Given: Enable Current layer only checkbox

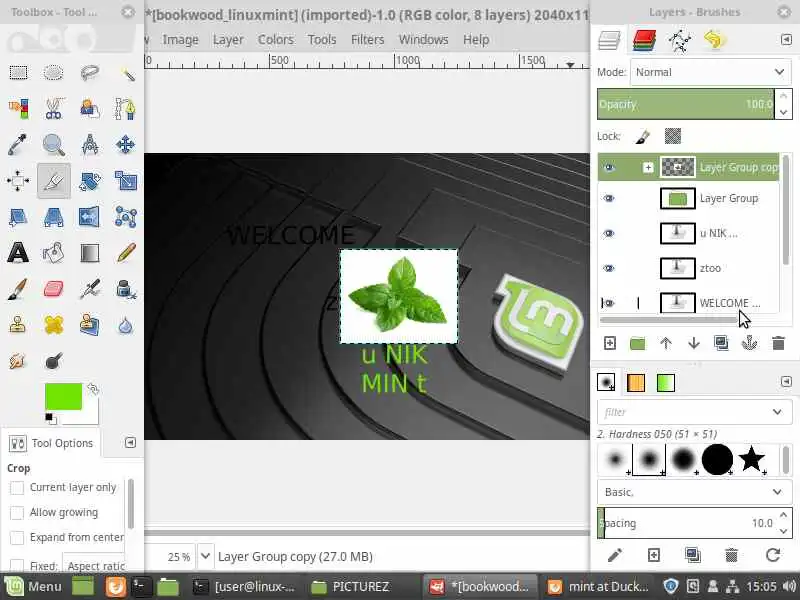Looking at the screenshot, I should coord(17,488).
